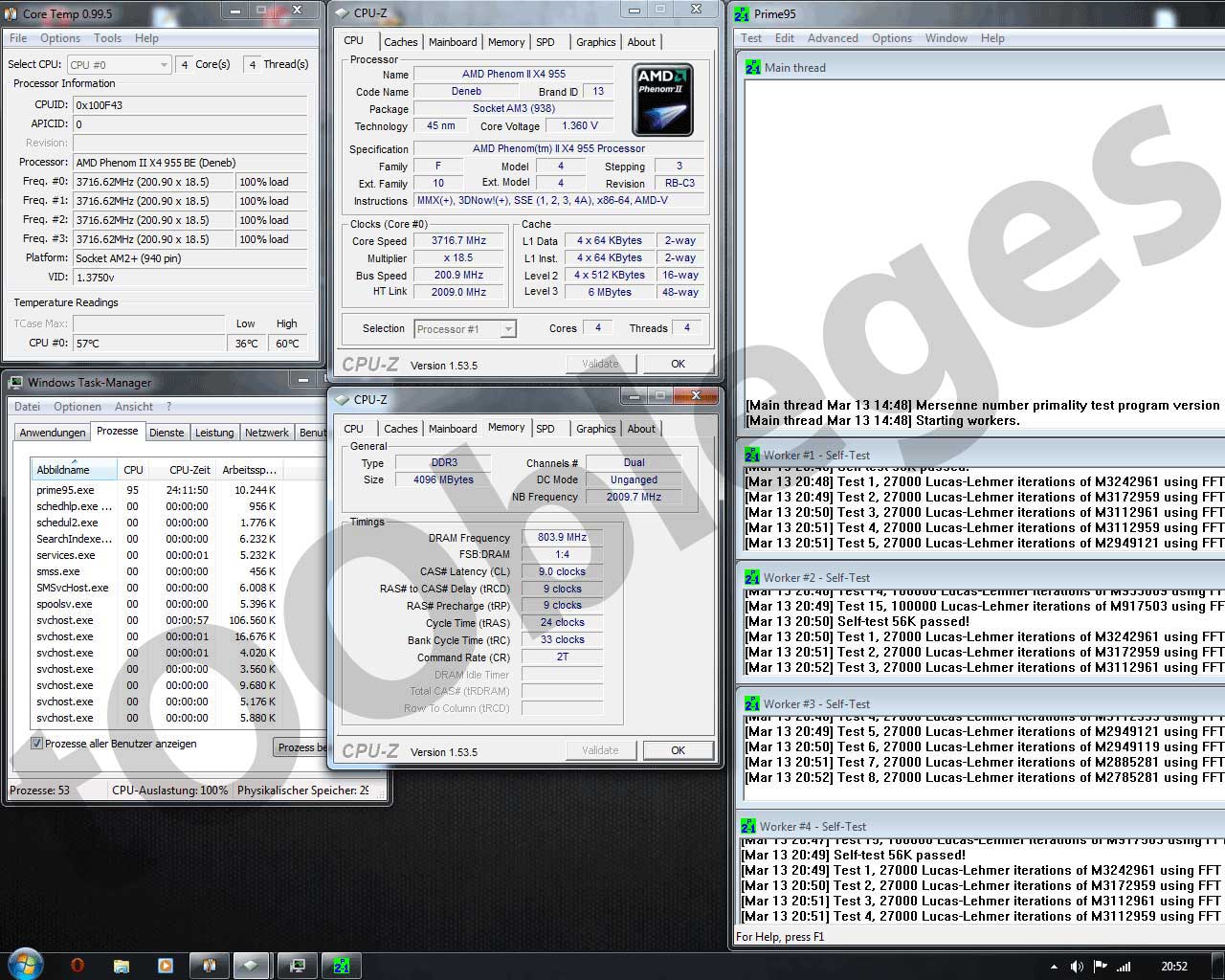1225x980 pixels.
Task: Open the Select CPU dropdown in Core Temp
Action: (x=120, y=64)
